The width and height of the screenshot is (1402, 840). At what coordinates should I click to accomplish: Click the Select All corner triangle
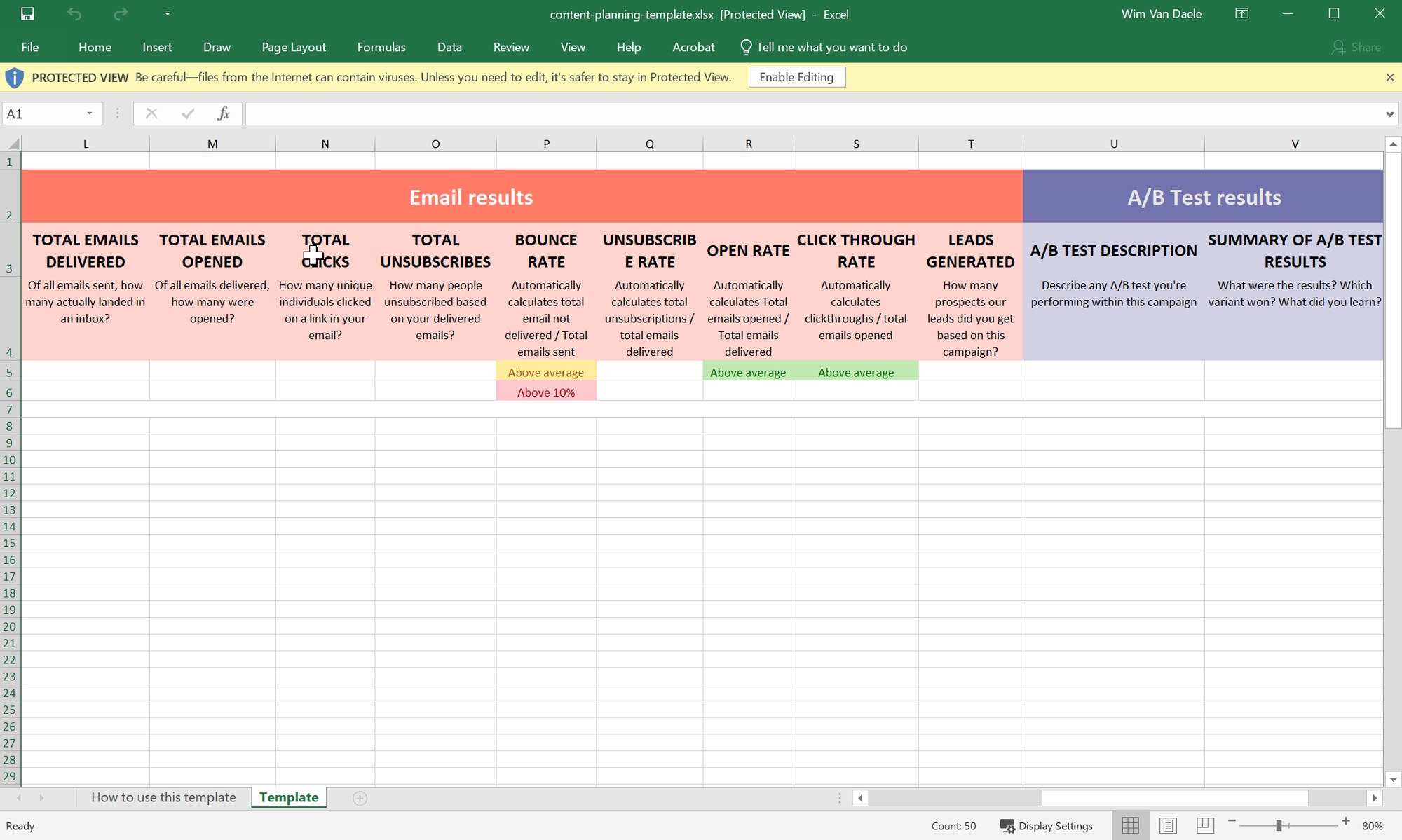coord(12,144)
